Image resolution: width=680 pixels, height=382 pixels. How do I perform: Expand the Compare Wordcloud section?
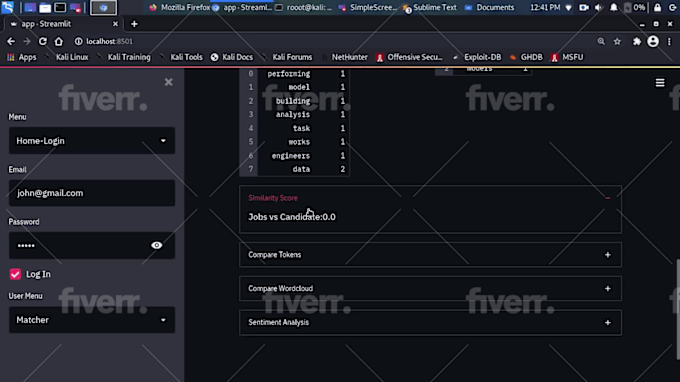(430, 288)
